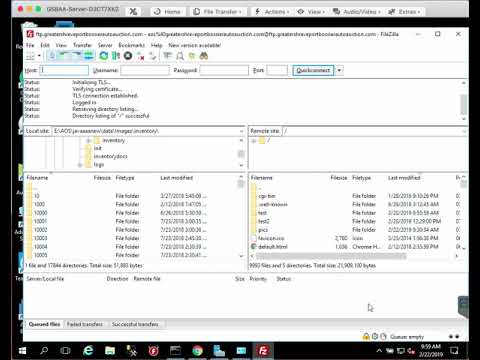Toggle the message log display
The image size is (480, 360).
(x=52, y=56)
